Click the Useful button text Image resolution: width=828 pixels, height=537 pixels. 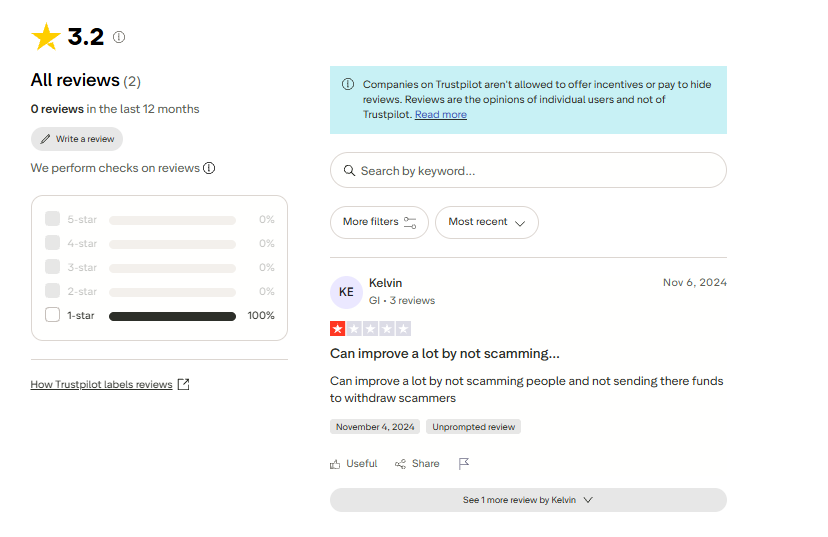362,464
